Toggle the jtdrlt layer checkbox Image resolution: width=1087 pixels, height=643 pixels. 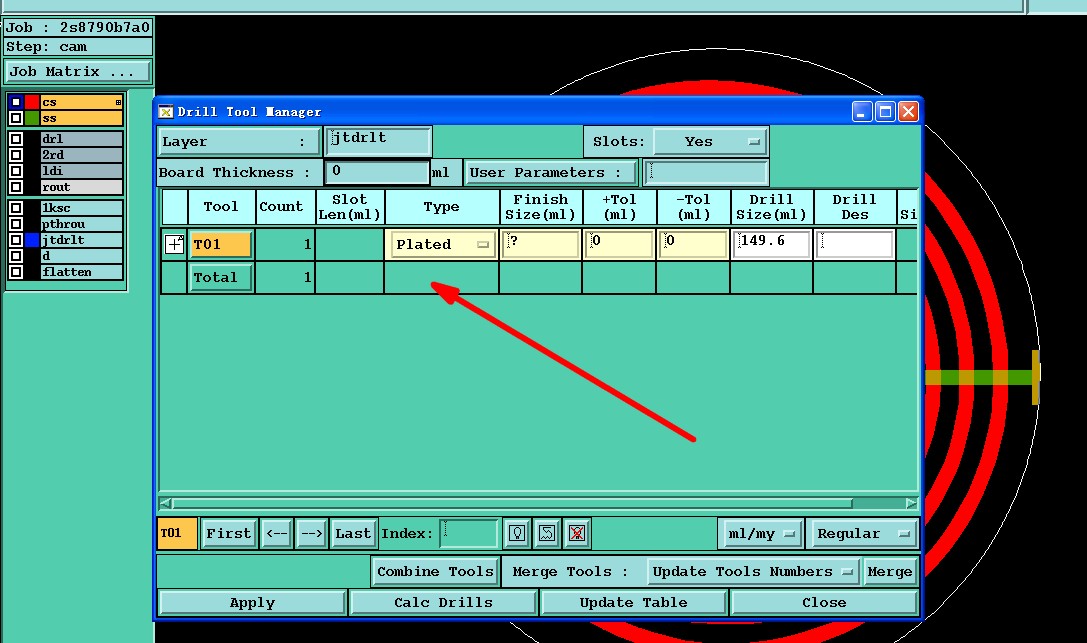click(15, 240)
